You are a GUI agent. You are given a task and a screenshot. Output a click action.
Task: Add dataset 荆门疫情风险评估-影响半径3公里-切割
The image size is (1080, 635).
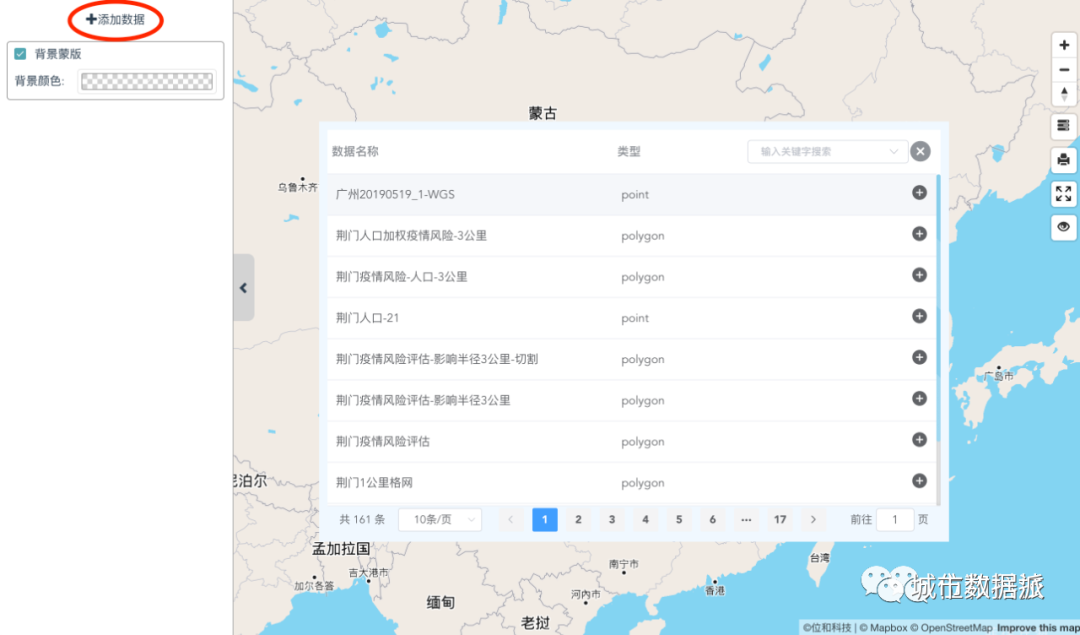coord(919,357)
